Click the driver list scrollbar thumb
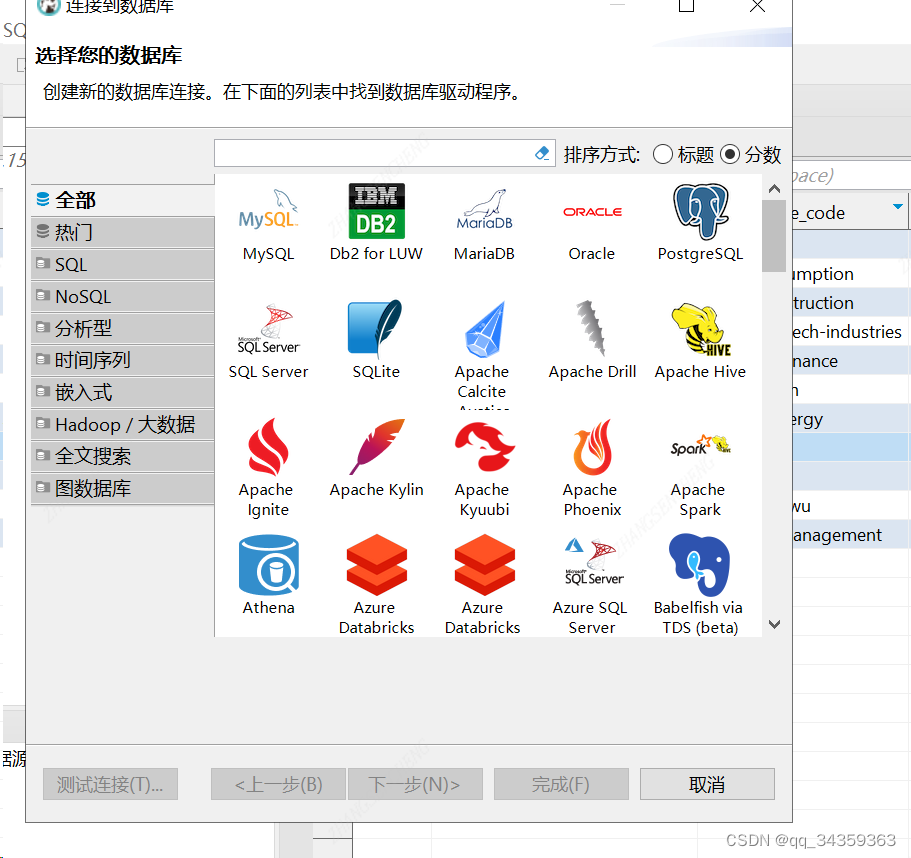 [774, 236]
